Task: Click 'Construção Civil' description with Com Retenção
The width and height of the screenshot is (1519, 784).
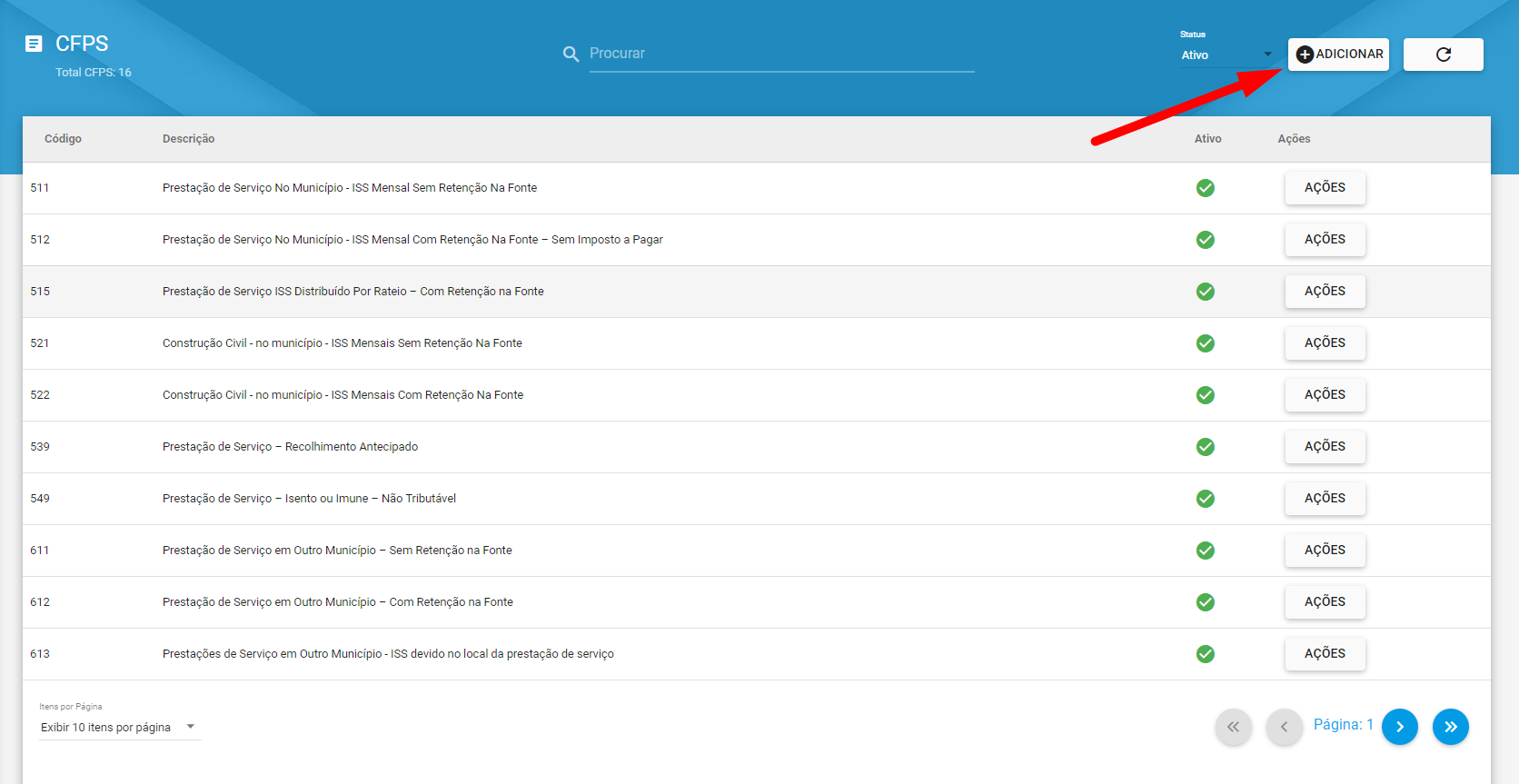Action: 343,395
